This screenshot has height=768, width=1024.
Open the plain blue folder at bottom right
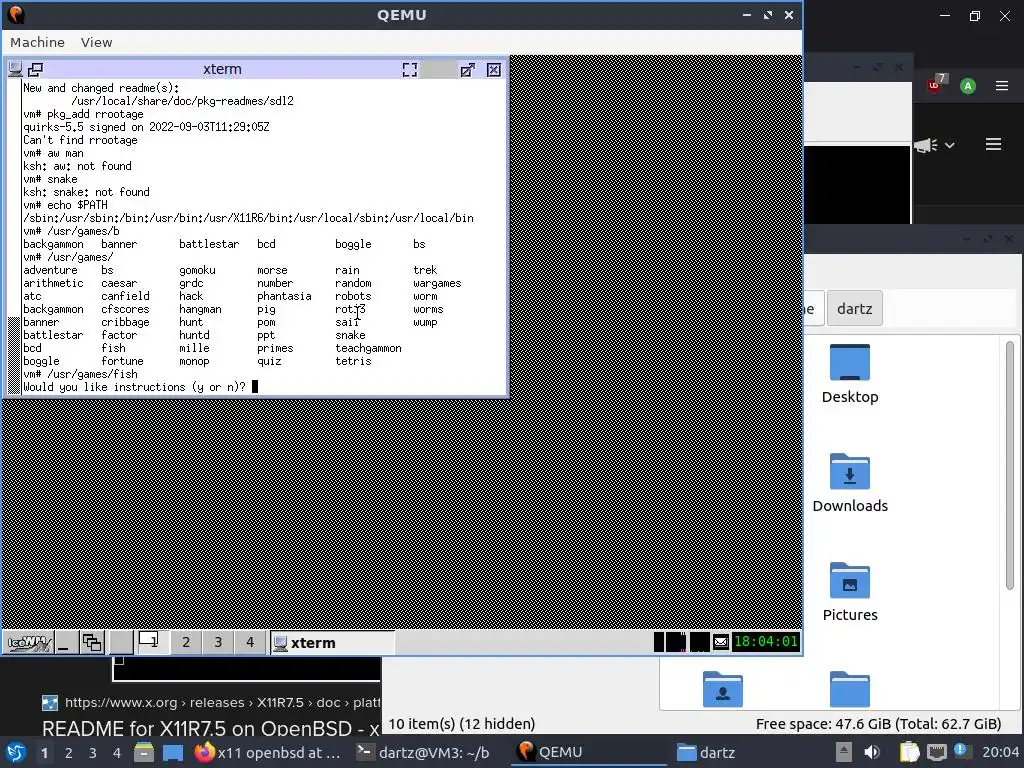[850, 689]
